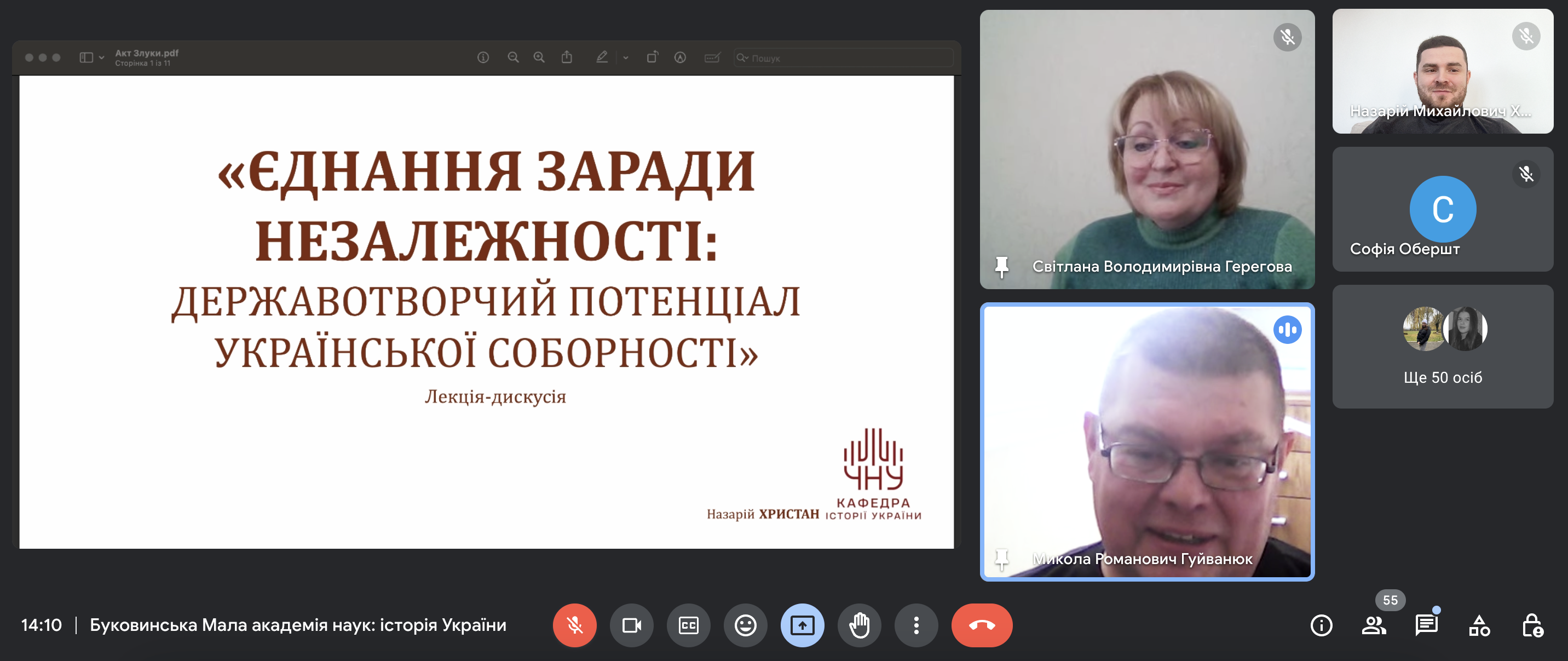The width and height of the screenshot is (1568, 661).
Task: Open the markup tools dropdown arrow
Action: click(x=625, y=58)
